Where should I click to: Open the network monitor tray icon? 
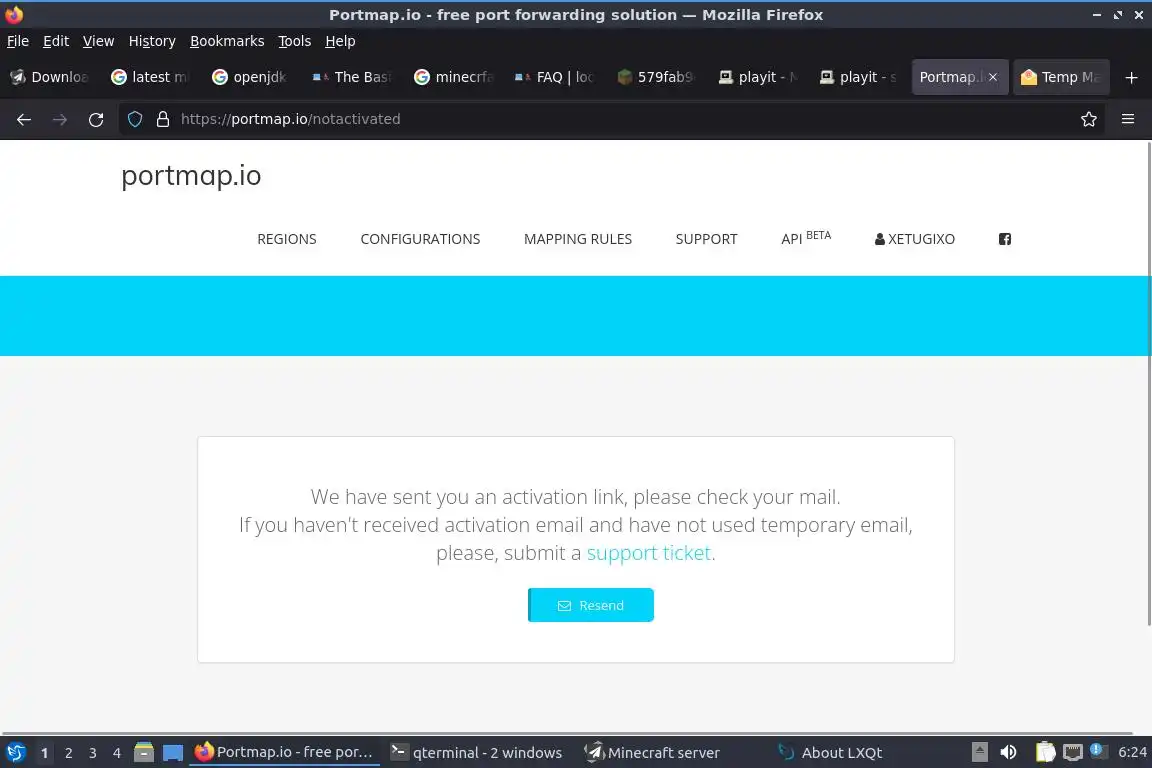[x=1073, y=753]
